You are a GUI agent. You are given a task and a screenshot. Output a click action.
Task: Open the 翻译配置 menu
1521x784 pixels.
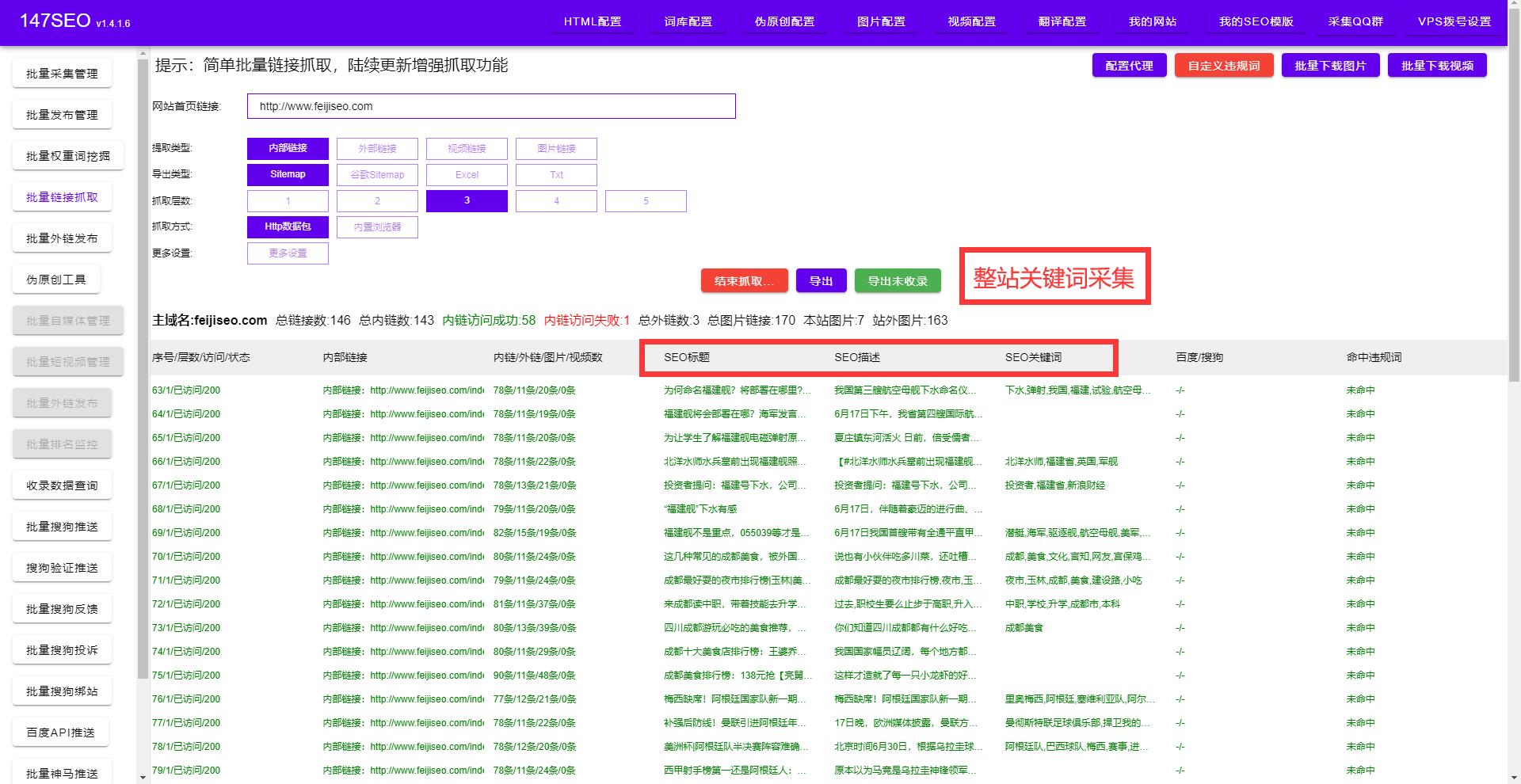tap(1060, 22)
